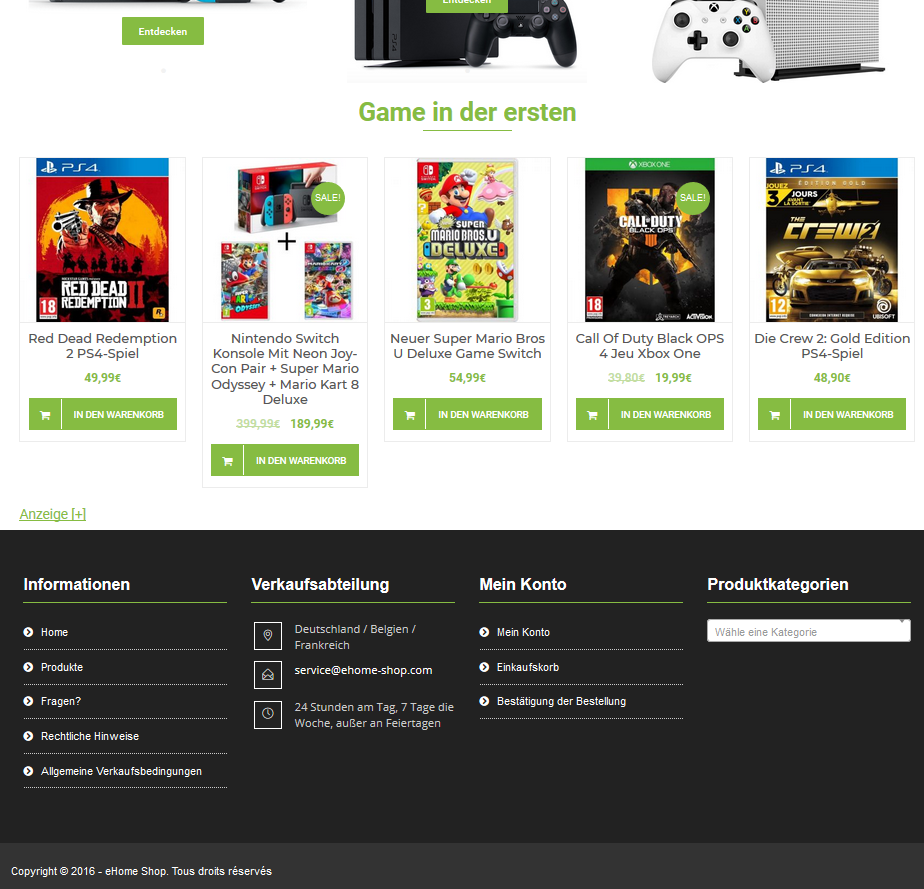
Task: Click the clock icon beside opening hours
Action: pyautogui.click(x=268, y=714)
